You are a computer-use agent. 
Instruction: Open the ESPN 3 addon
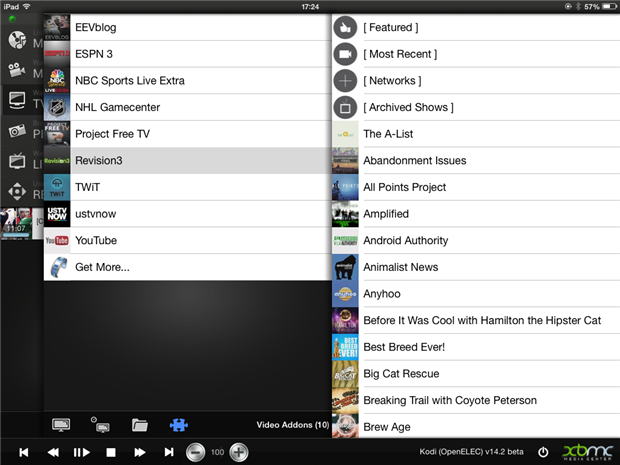[187, 54]
